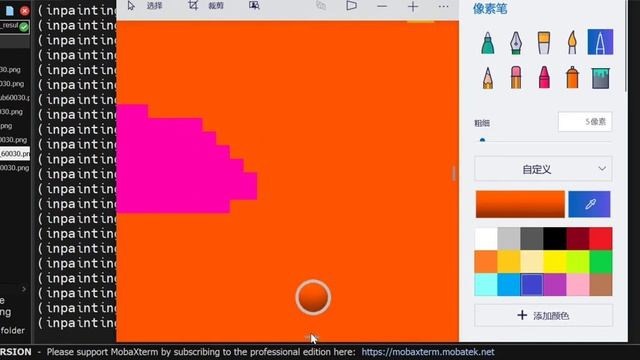Pick the indigo color swatch

click(x=531, y=284)
